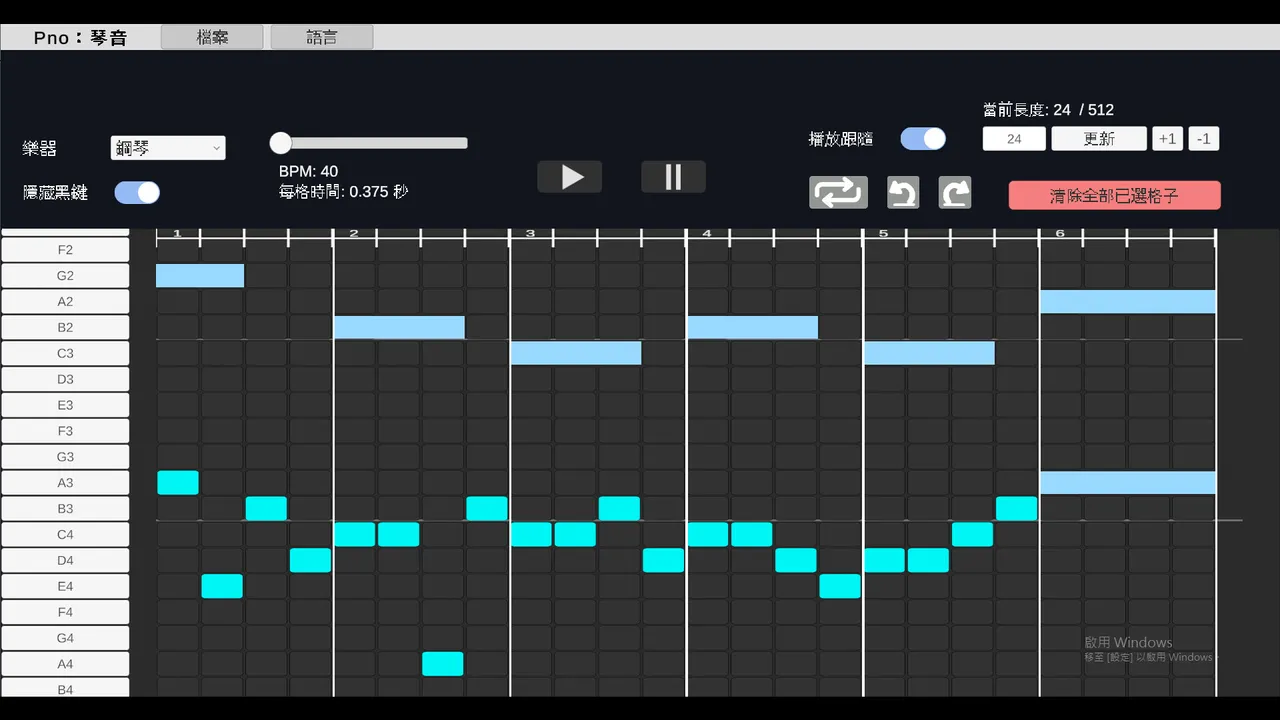This screenshot has height=720, width=1280.
Task: Click measure 1 marker on timeline ruler
Action: point(177,234)
